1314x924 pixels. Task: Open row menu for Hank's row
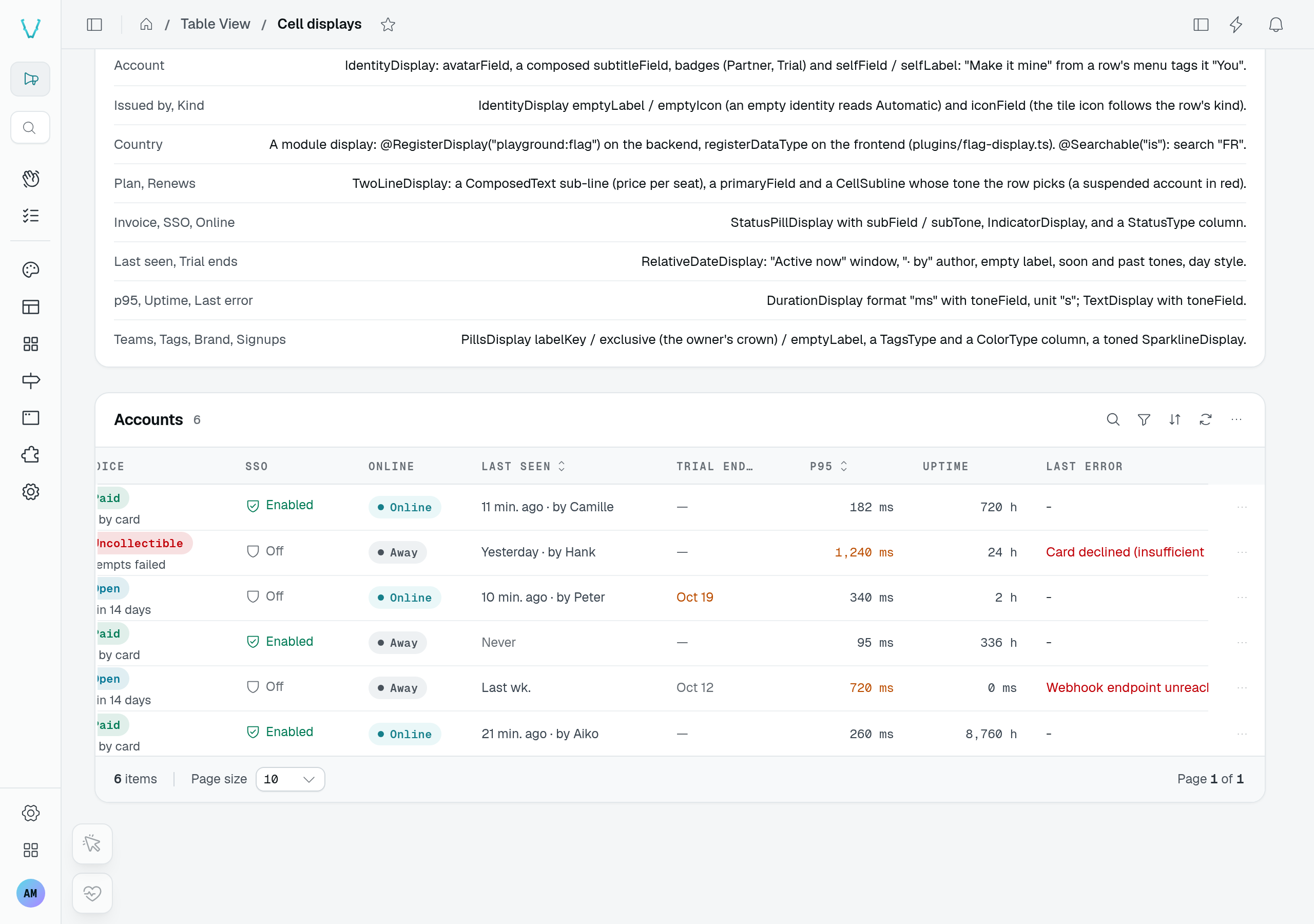pos(1242,552)
